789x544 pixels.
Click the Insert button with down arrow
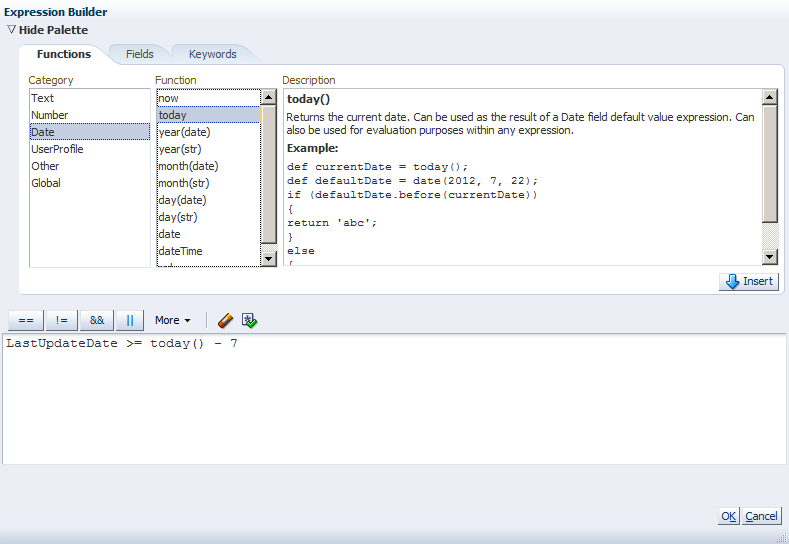click(x=749, y=281)
